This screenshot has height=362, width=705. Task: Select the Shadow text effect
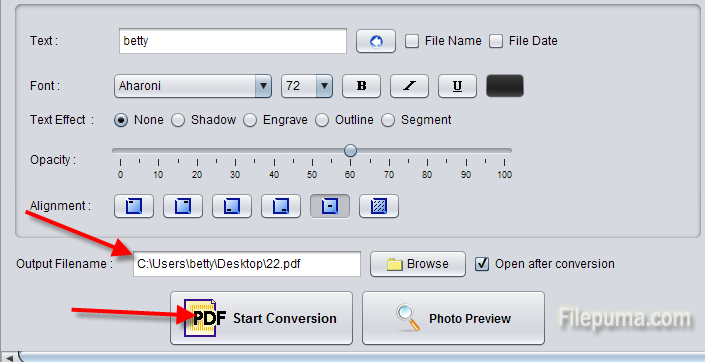pyautogui.click(x=178, y=120)
